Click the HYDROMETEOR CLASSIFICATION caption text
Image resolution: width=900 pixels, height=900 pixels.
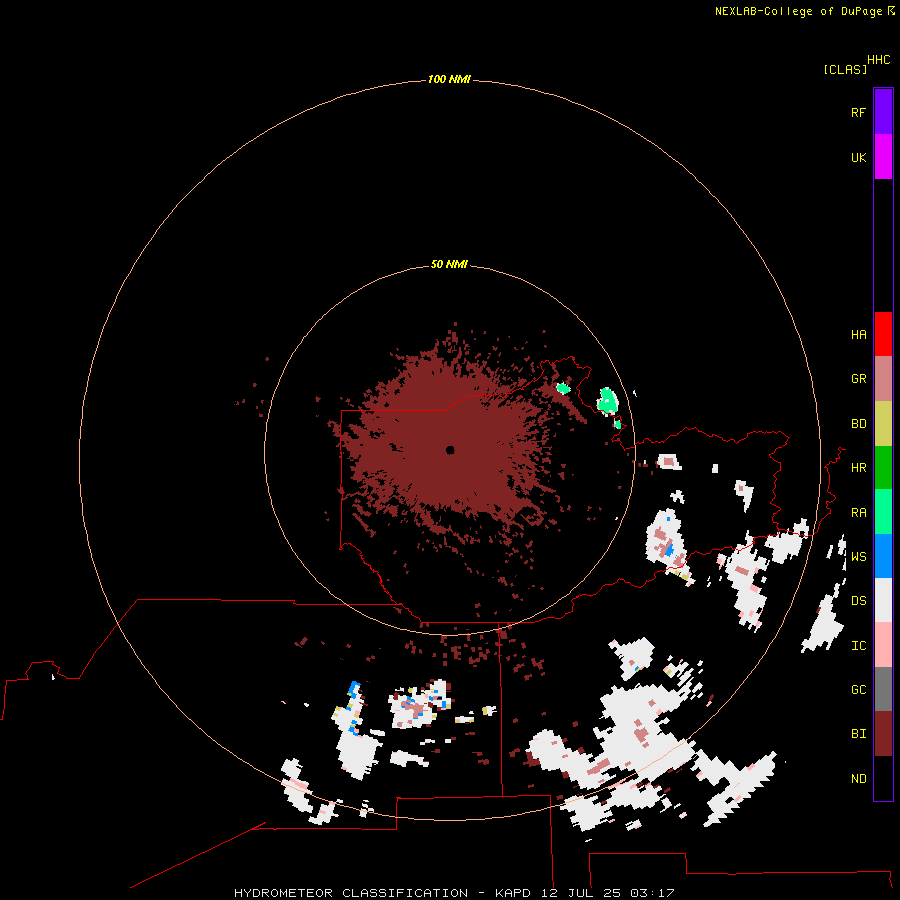(351, 893)
